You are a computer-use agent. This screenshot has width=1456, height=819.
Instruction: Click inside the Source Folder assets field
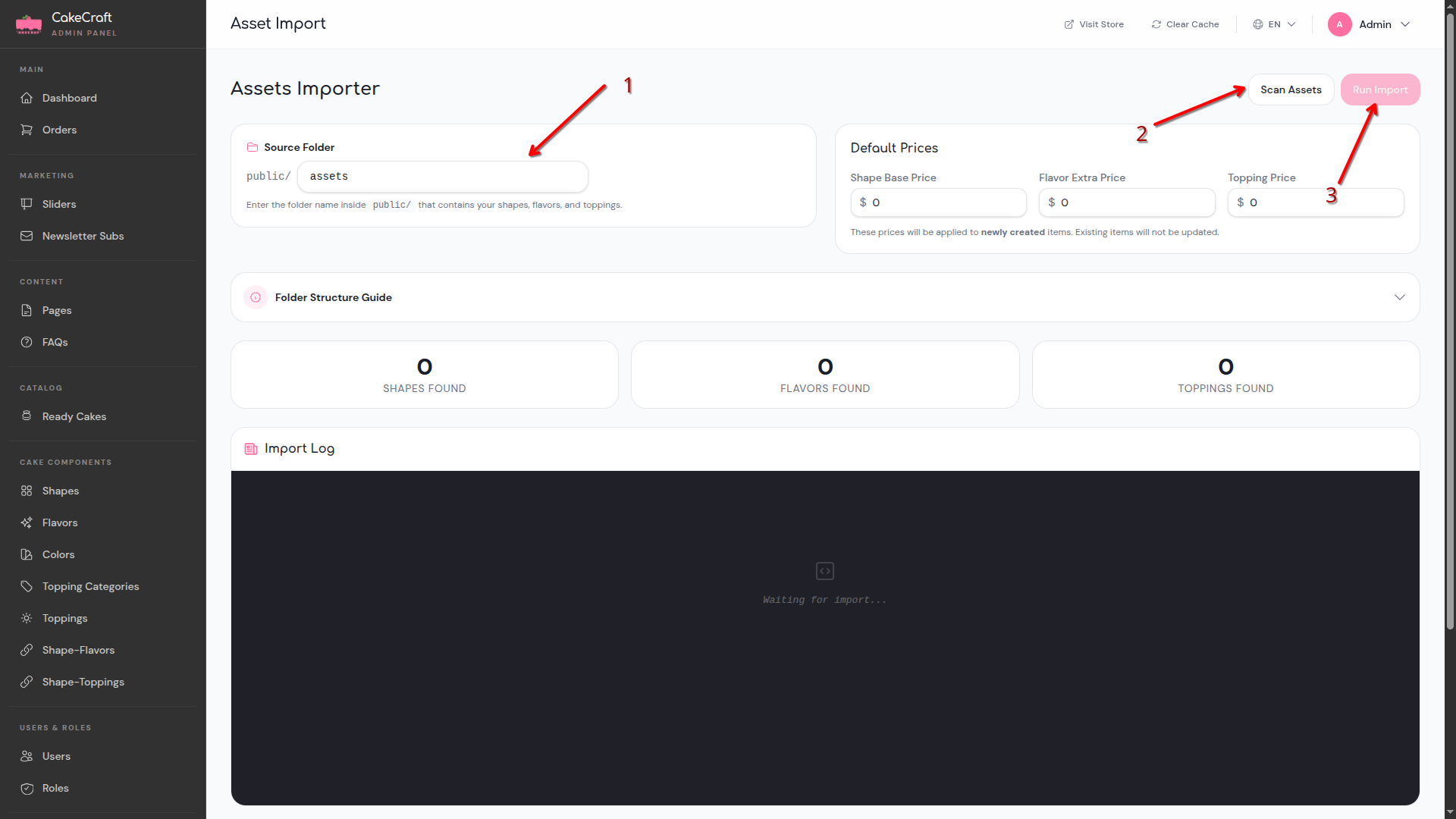[443, 176]
